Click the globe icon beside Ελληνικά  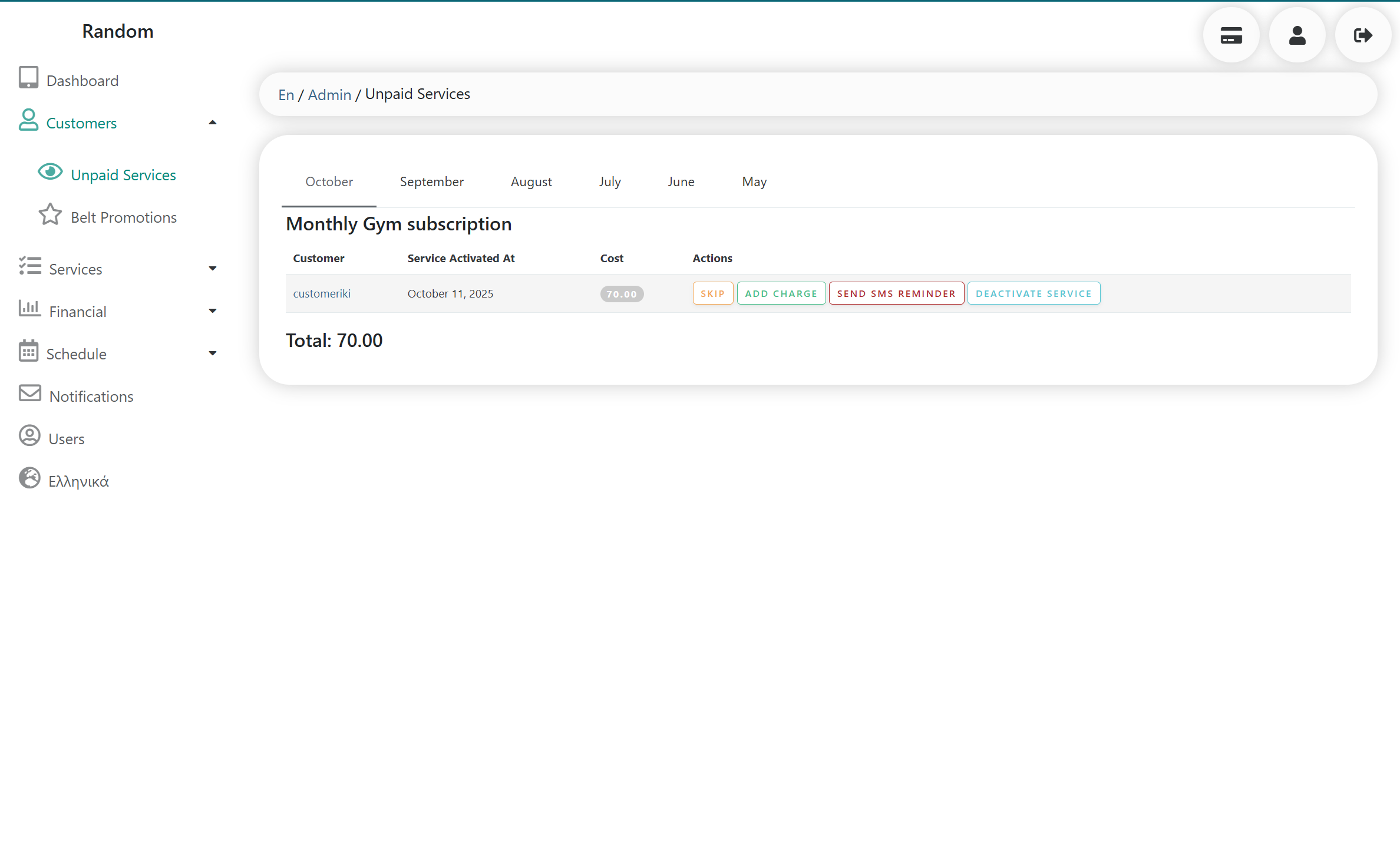click(x=29, y=478)
